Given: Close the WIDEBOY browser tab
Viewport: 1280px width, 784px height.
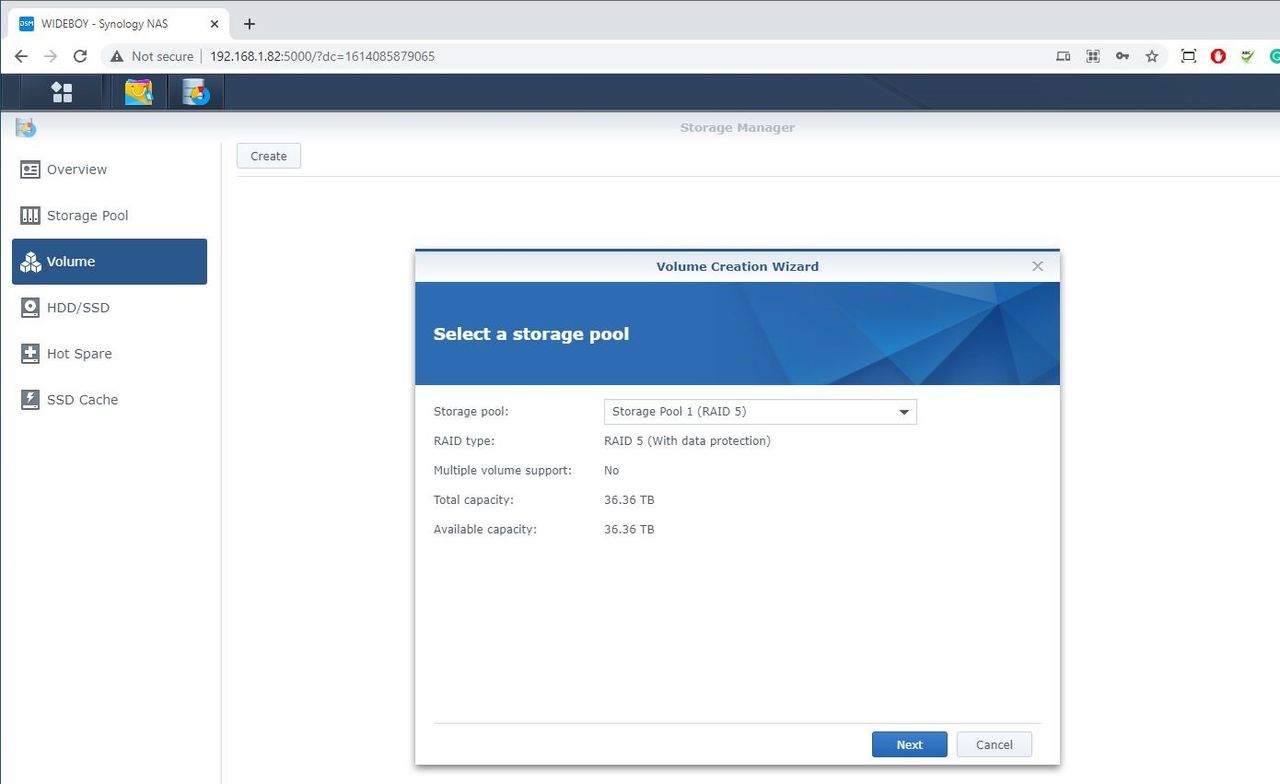Looking at the screenshot, I should point(214,24).
